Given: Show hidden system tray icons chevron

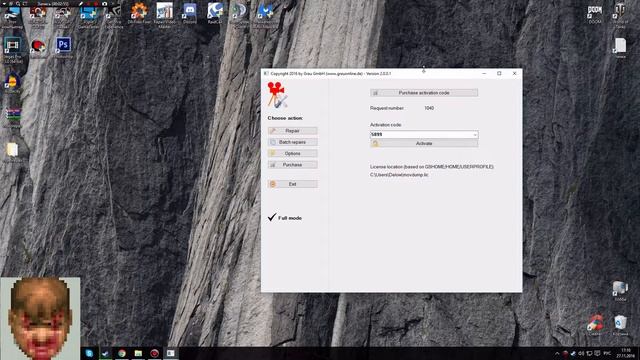Looking at the screenshot, I should click(557, 353).
